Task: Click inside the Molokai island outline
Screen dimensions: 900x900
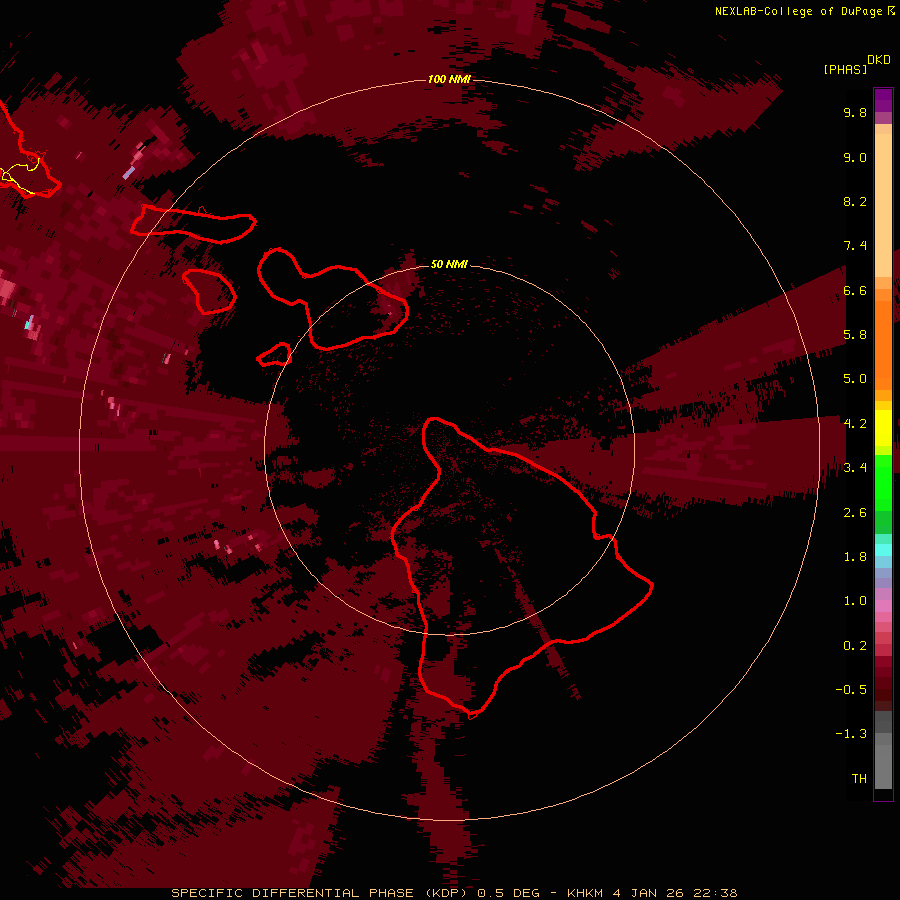Action: tap(195, 224)
